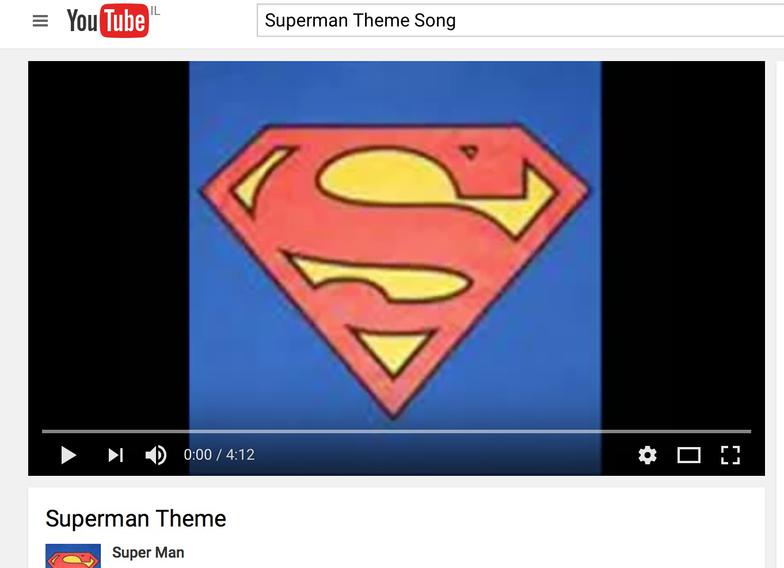Open the Super Man channel link
This screenshot has height=568, width=784.
pos(148,552)
